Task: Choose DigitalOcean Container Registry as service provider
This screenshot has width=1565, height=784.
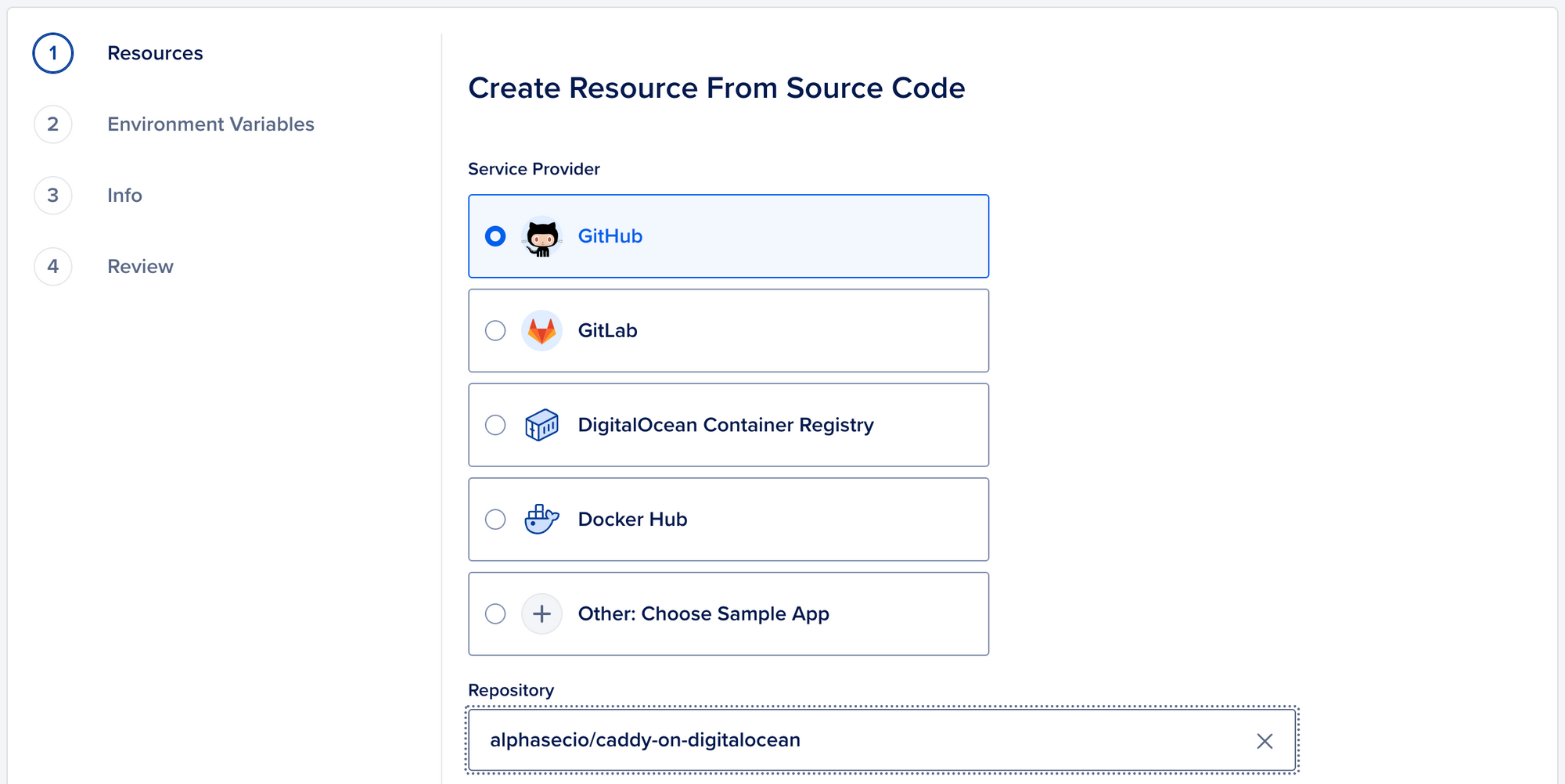Action: [x=495, y=425]
